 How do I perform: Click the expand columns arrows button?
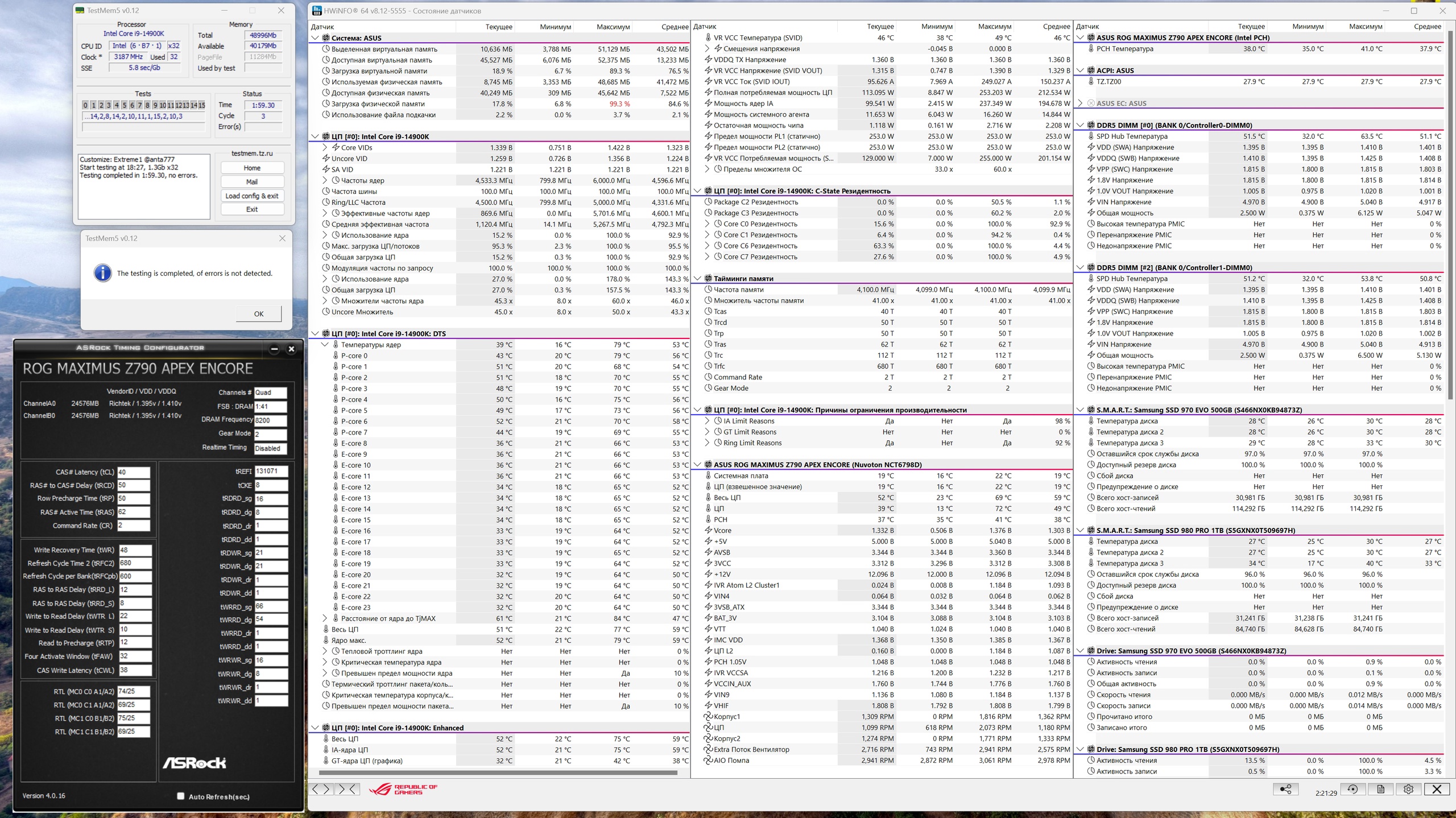point(321,789)
